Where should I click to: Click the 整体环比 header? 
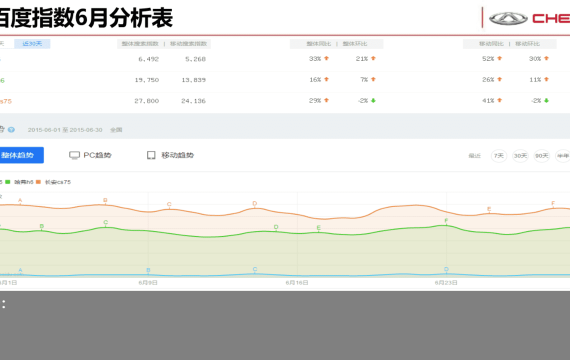(355, 44)
